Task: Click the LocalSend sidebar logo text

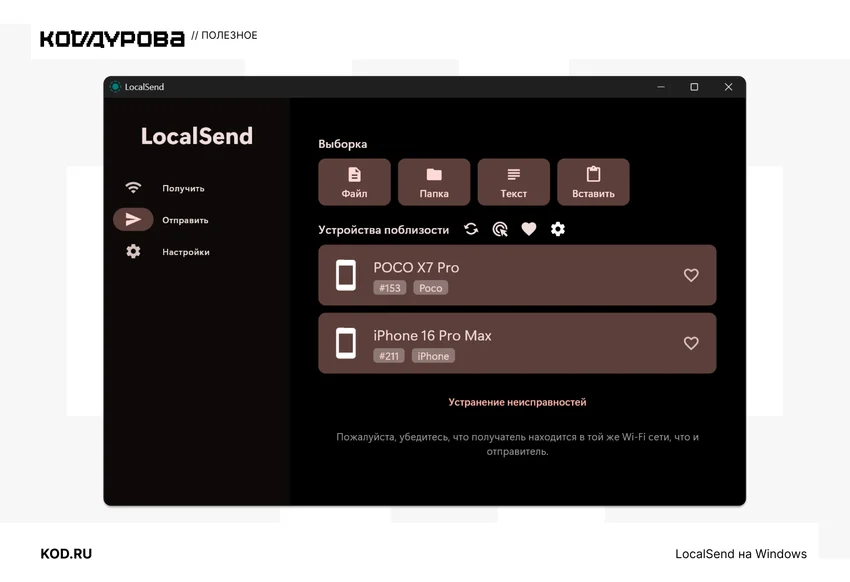Action: click(197, 136)
